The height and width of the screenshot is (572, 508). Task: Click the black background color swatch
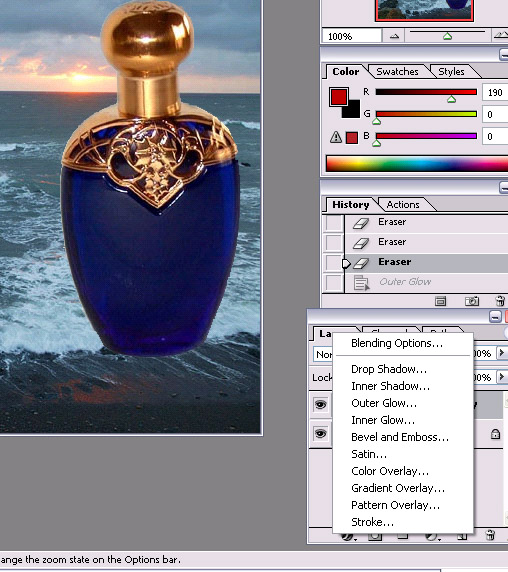point(353,111)
